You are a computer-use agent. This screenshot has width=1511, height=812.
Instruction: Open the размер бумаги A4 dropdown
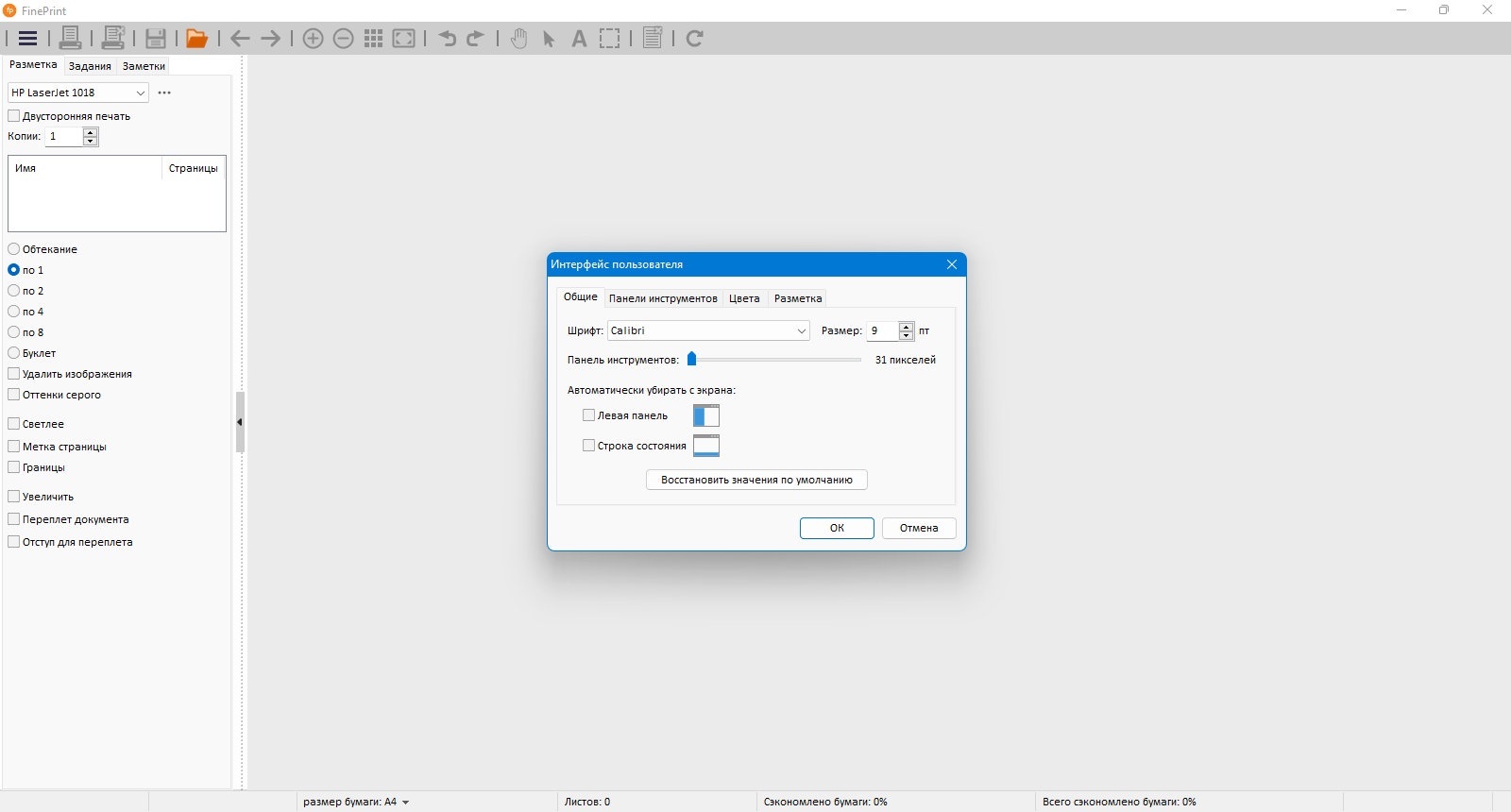356,802
